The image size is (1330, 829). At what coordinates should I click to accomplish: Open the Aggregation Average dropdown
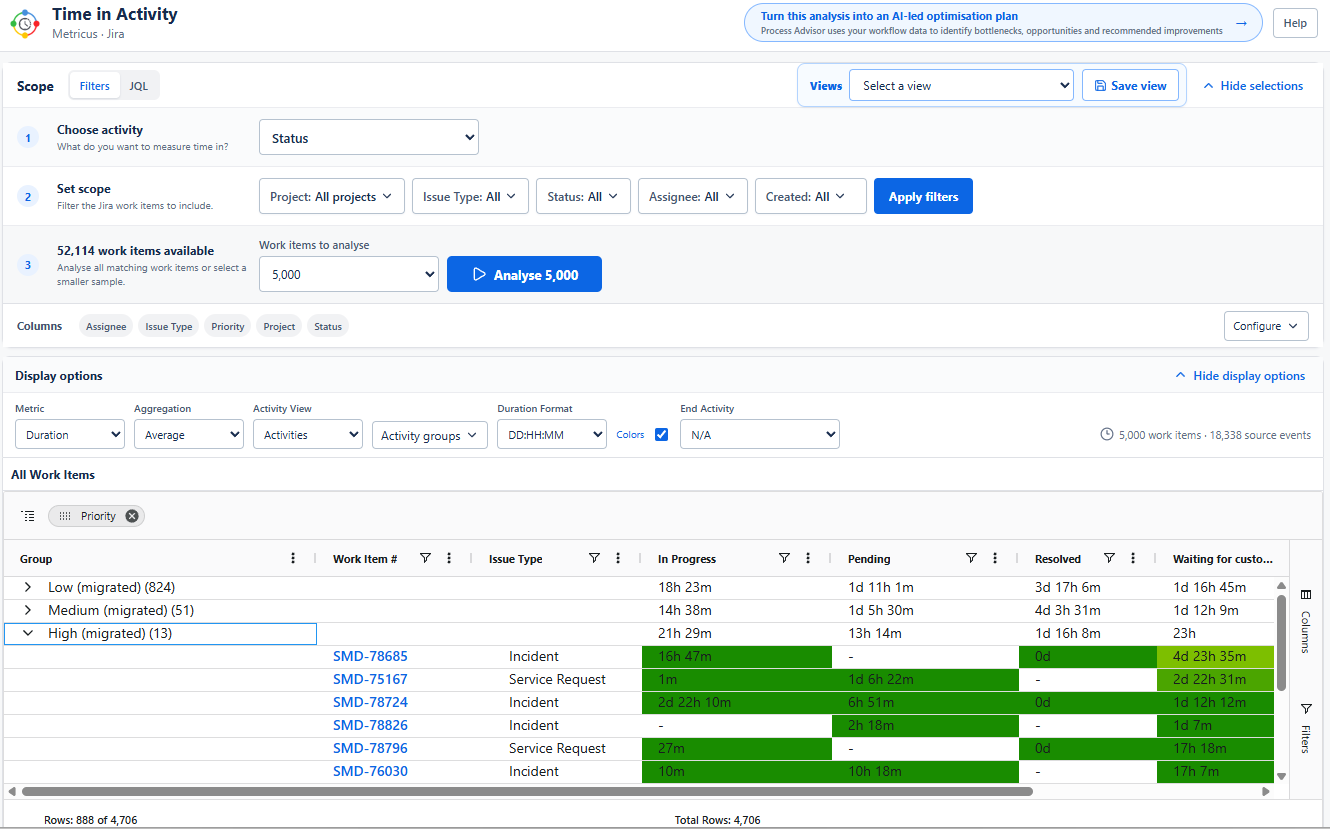tap(189, 435)
